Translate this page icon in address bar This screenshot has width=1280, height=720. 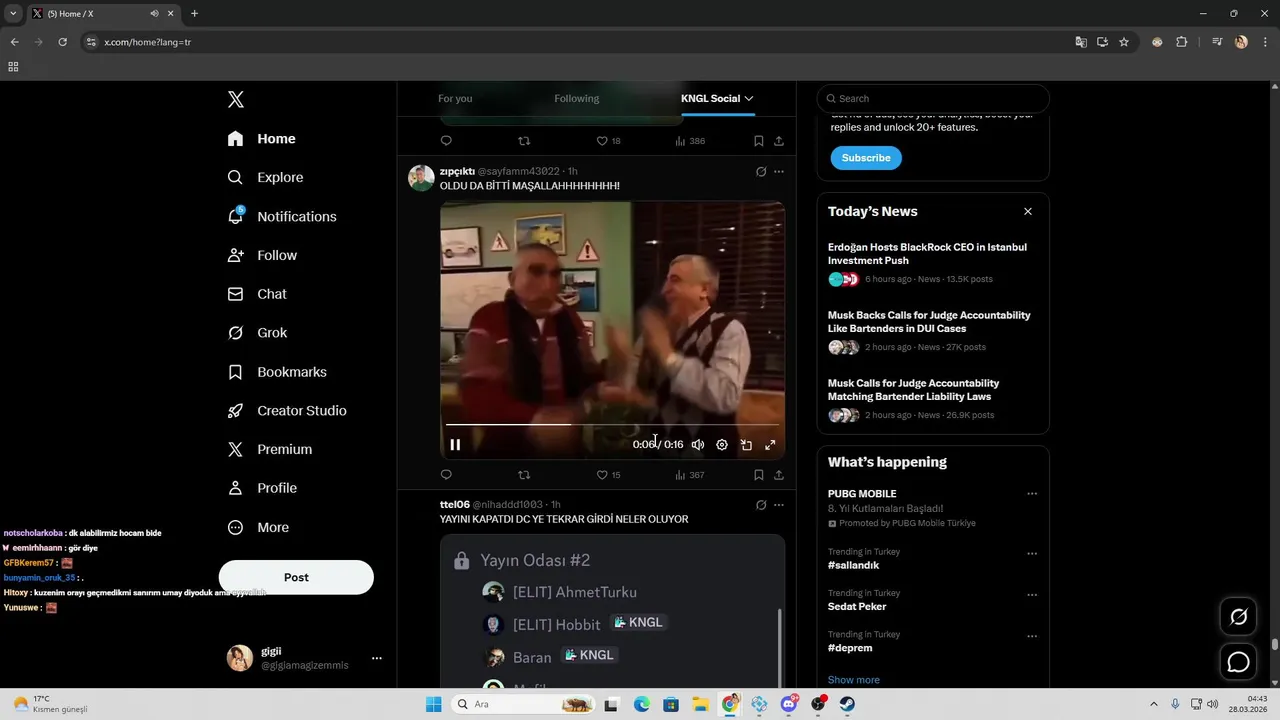pos(1081,42)
